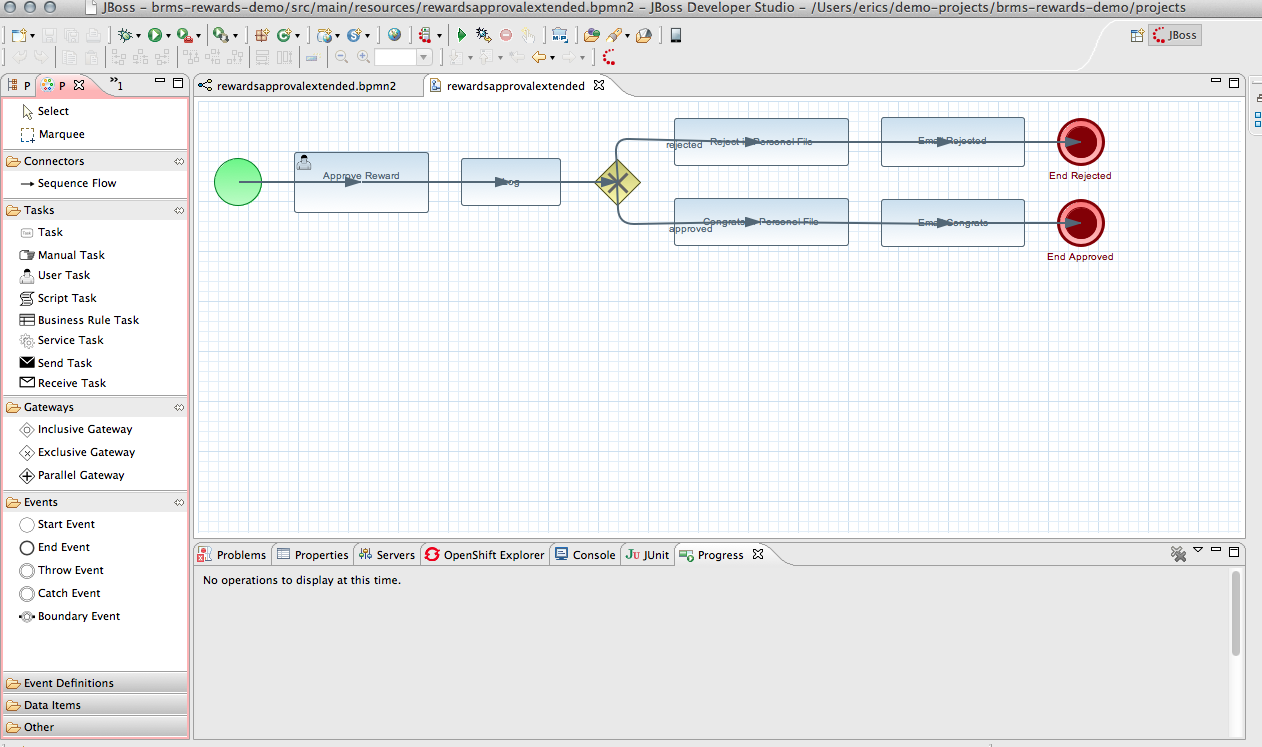Select the Approve Reward user task
This screenshot has width=1262, height=747.
(361, 182)
